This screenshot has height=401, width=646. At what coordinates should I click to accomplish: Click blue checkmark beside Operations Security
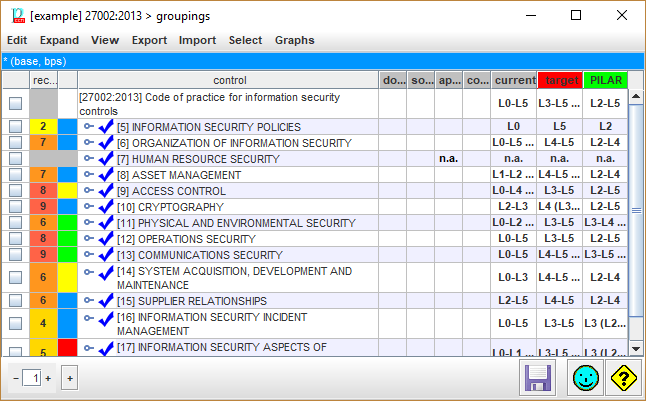(107, 239)
